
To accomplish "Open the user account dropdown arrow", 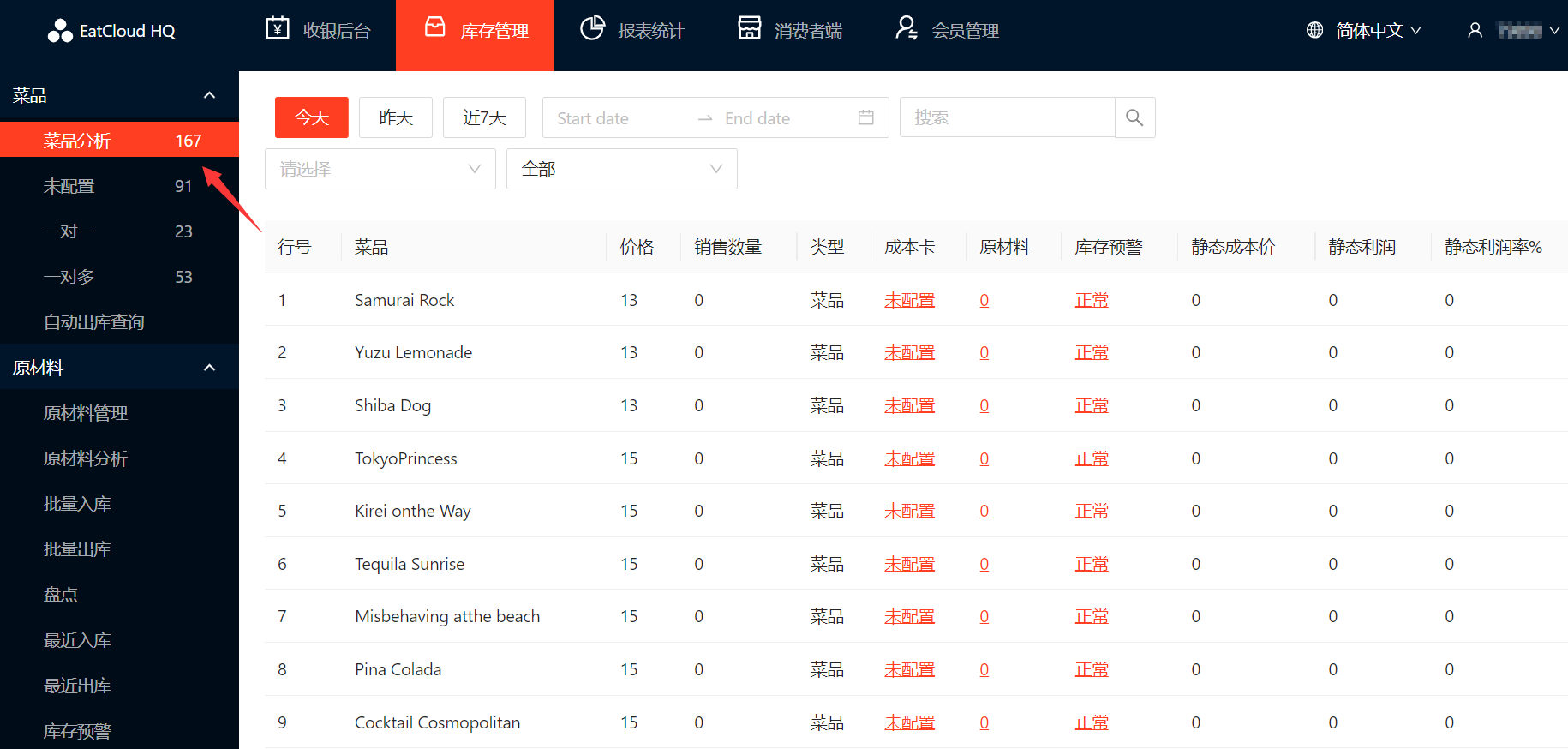I will pos(1553,31).
